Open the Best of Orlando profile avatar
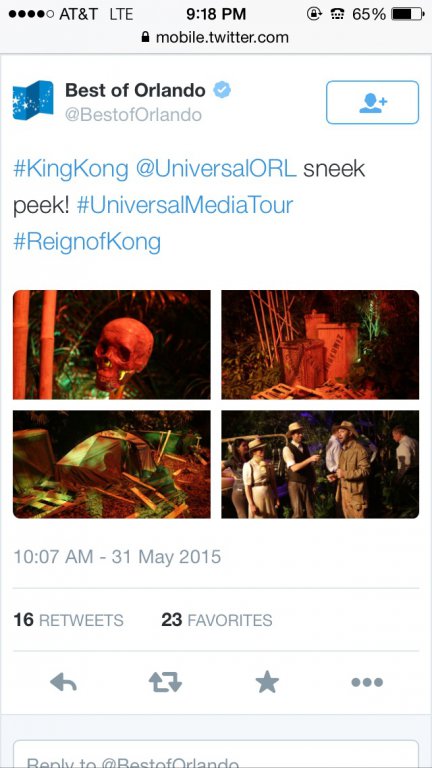 click(x=33, y=100)
